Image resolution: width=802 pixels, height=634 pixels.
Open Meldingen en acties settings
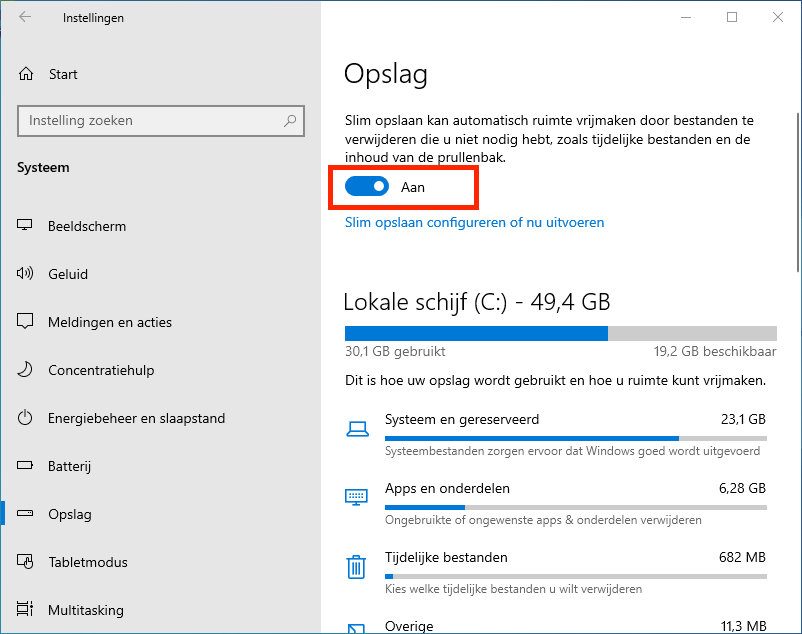tap(110, 322)
